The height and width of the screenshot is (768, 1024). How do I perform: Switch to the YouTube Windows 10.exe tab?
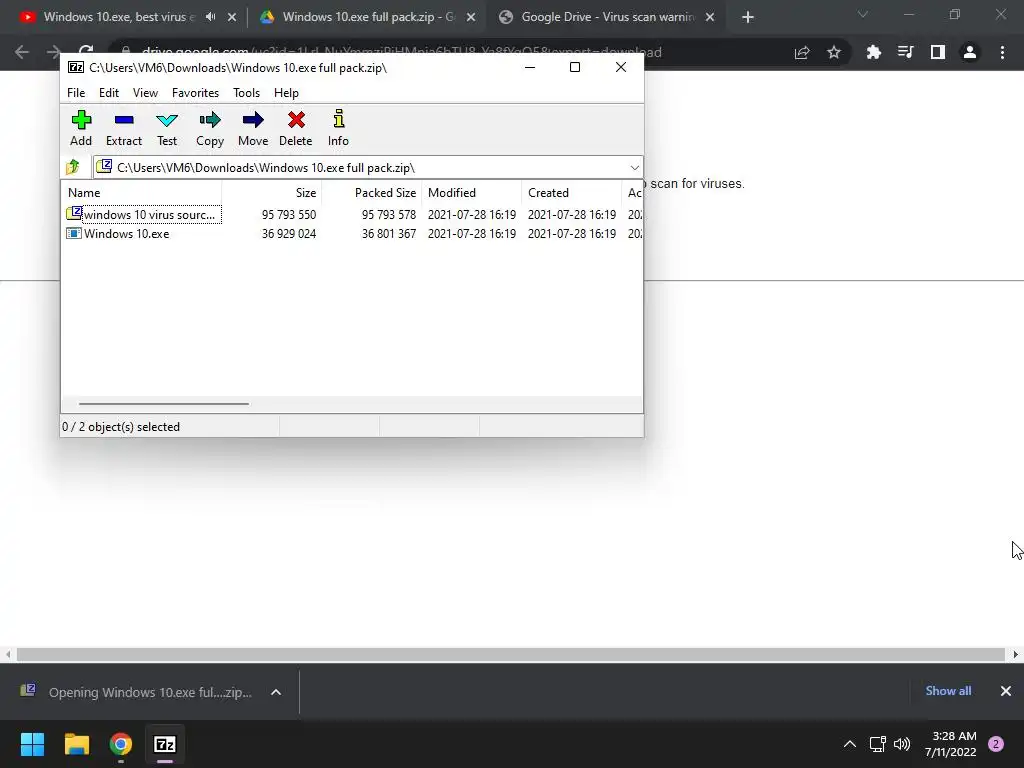118,17
